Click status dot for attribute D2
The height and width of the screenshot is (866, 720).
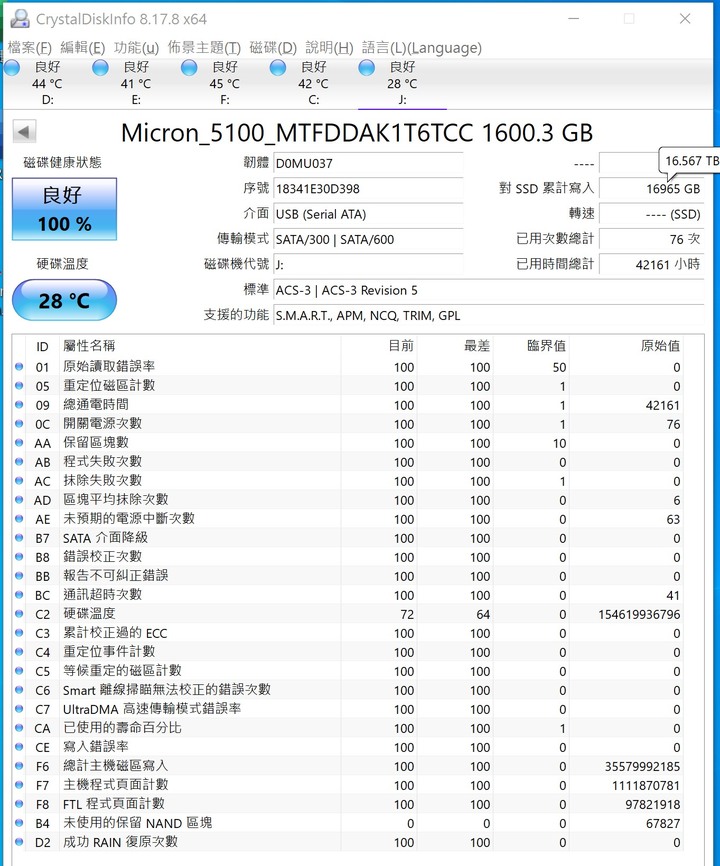pyautogui.click(x=19, y=842)
